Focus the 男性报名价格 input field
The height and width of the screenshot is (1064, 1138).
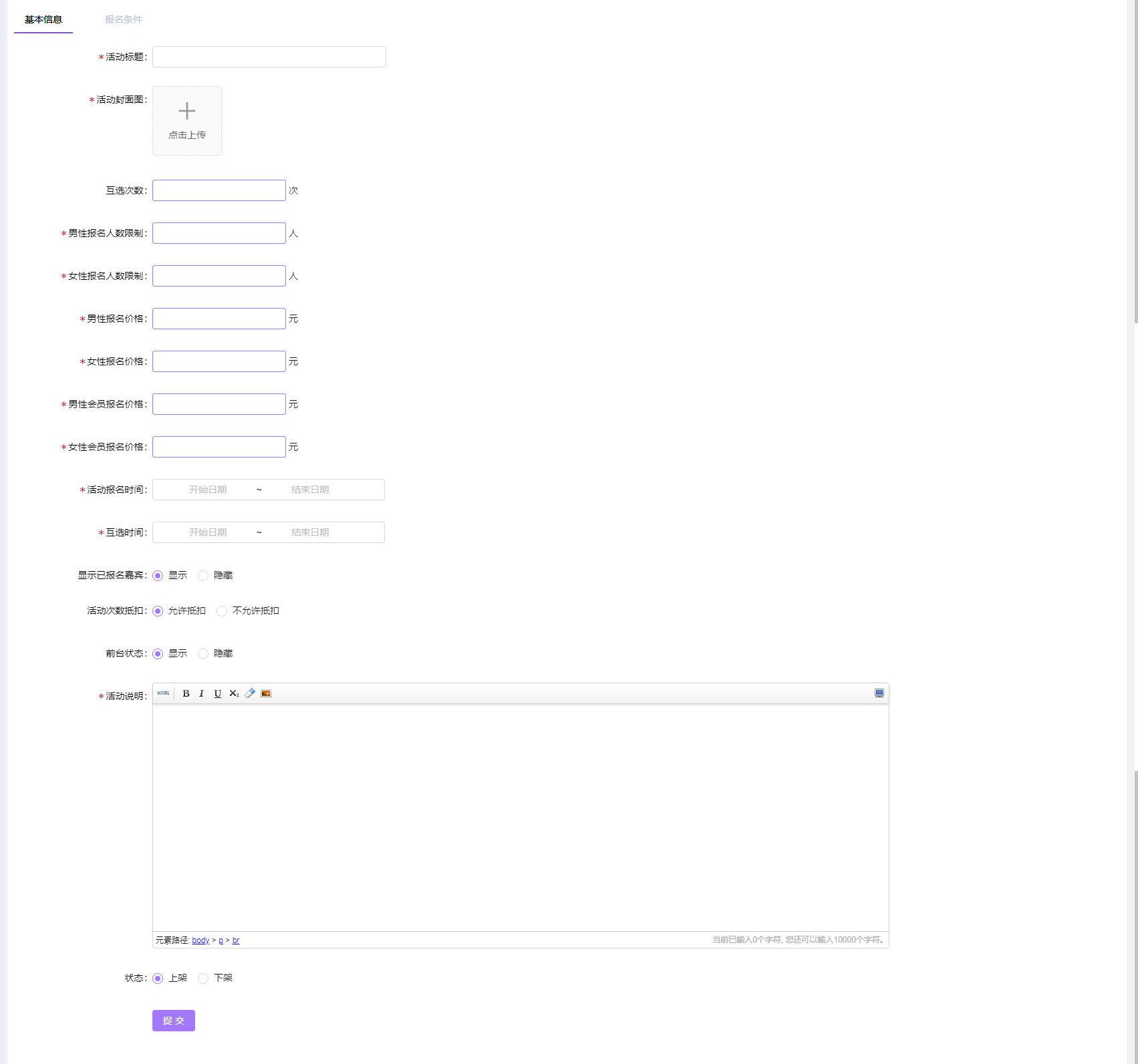(219, 319)
